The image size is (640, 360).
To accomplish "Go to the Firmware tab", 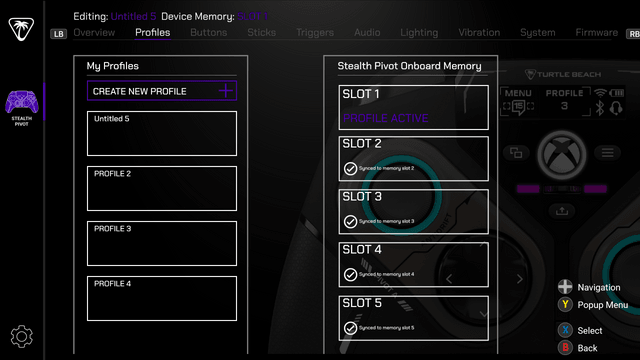I will [x=596, y=33].
